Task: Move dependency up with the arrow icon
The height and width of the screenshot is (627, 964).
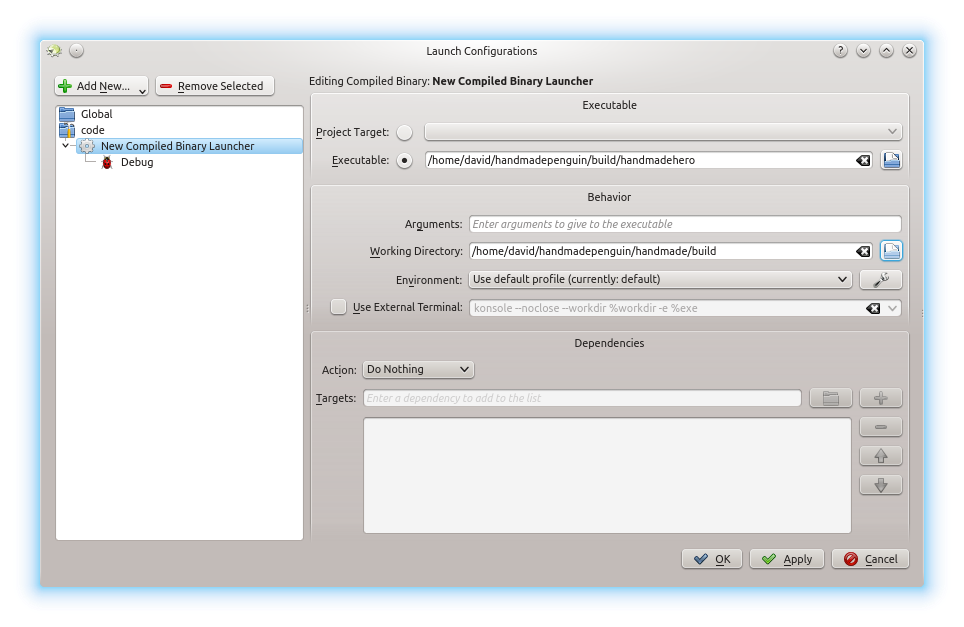Action: (880, 456)
